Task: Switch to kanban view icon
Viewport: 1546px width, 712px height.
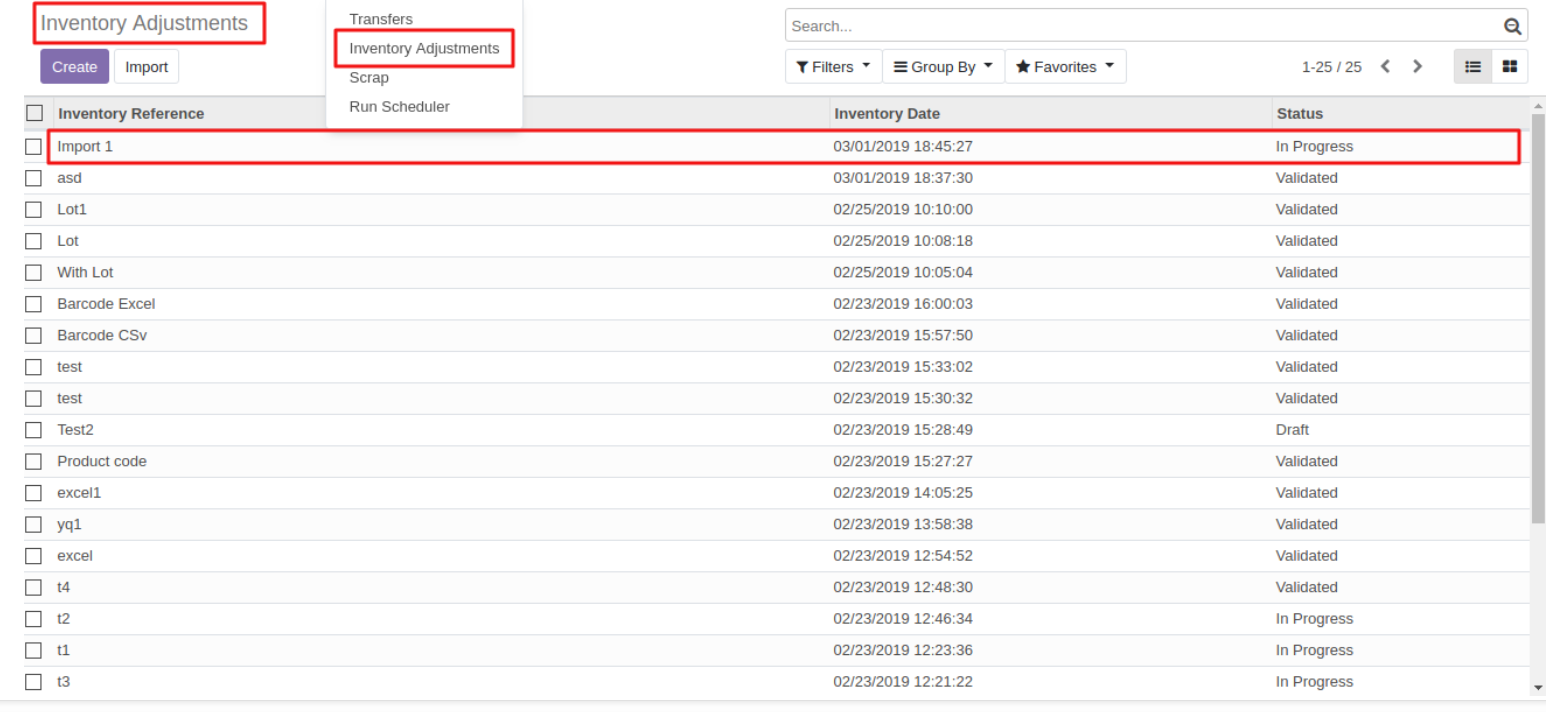Action: click(x=1509, y=67)
